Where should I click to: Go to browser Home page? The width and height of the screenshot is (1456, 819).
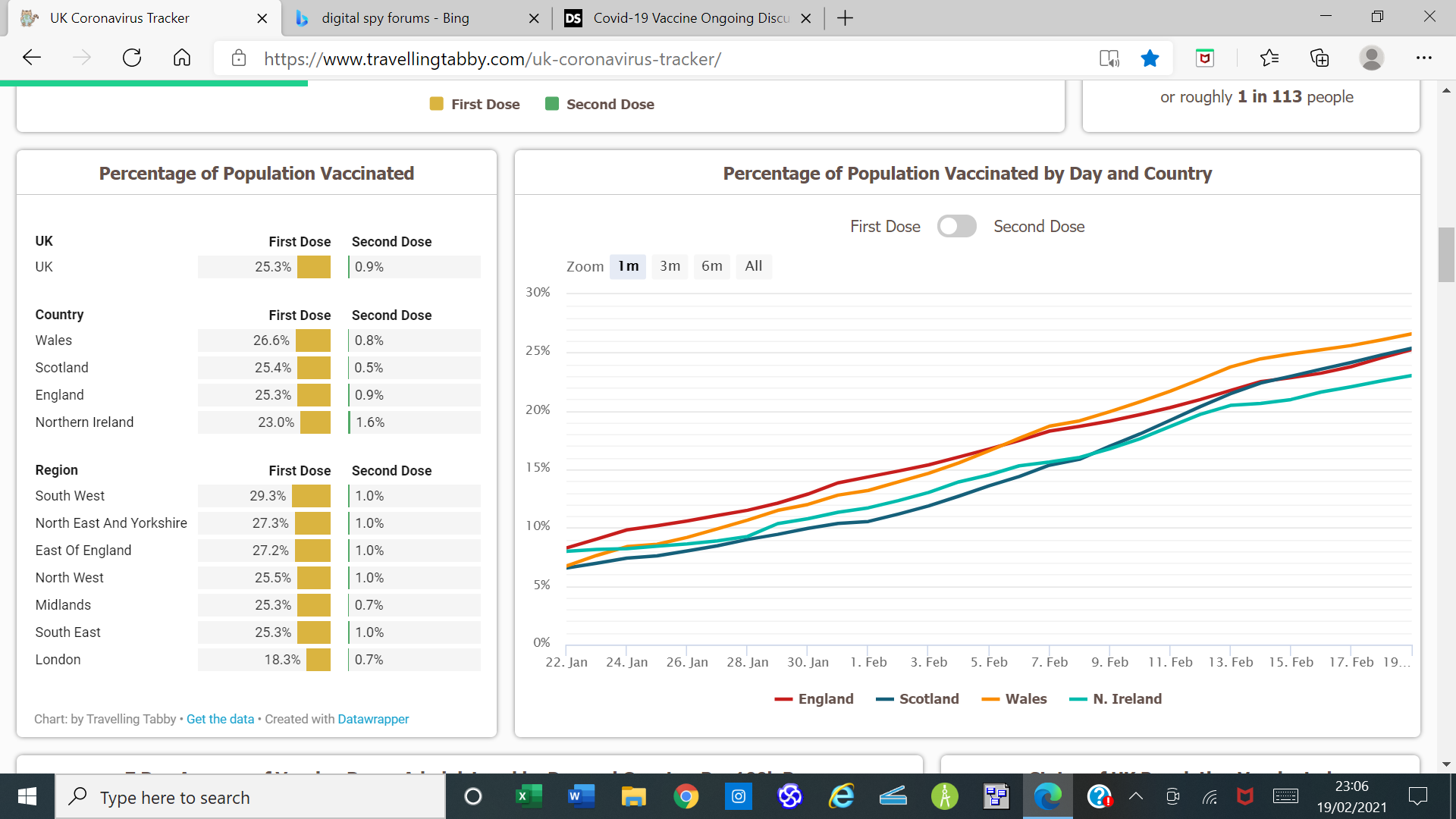pyautogui.click(x=182, y=58)
